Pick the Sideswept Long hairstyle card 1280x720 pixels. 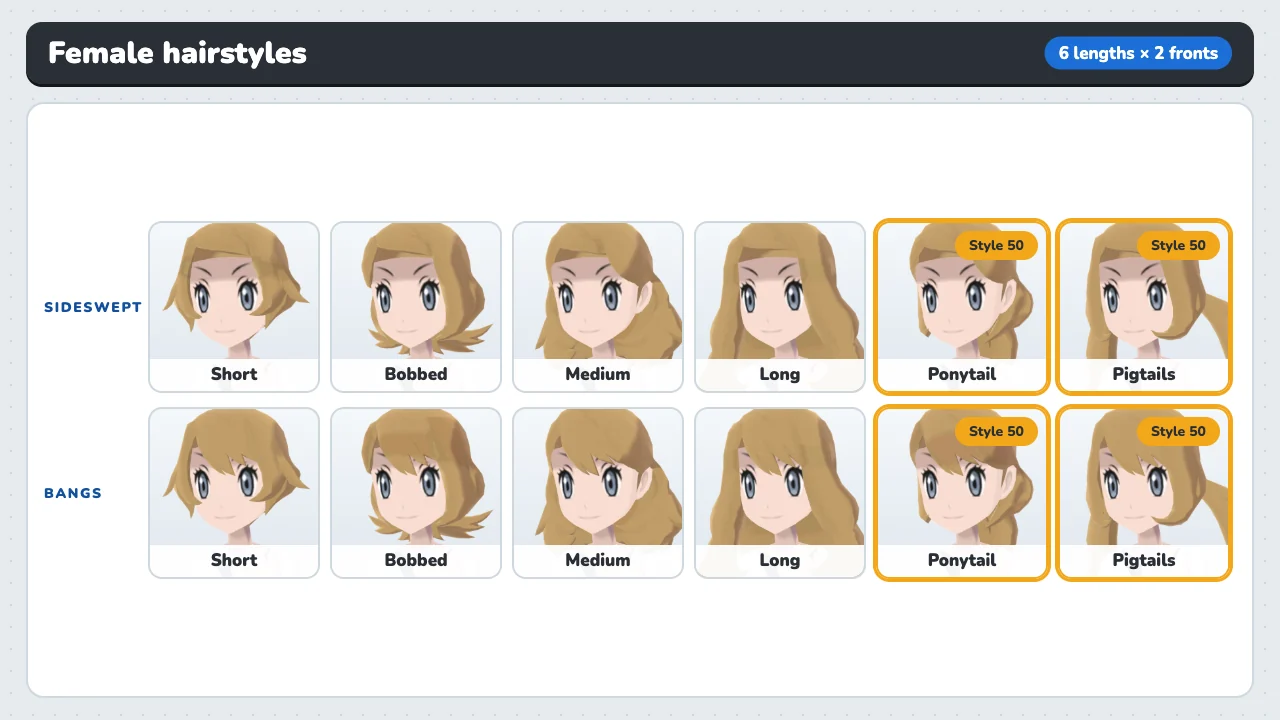780,307
